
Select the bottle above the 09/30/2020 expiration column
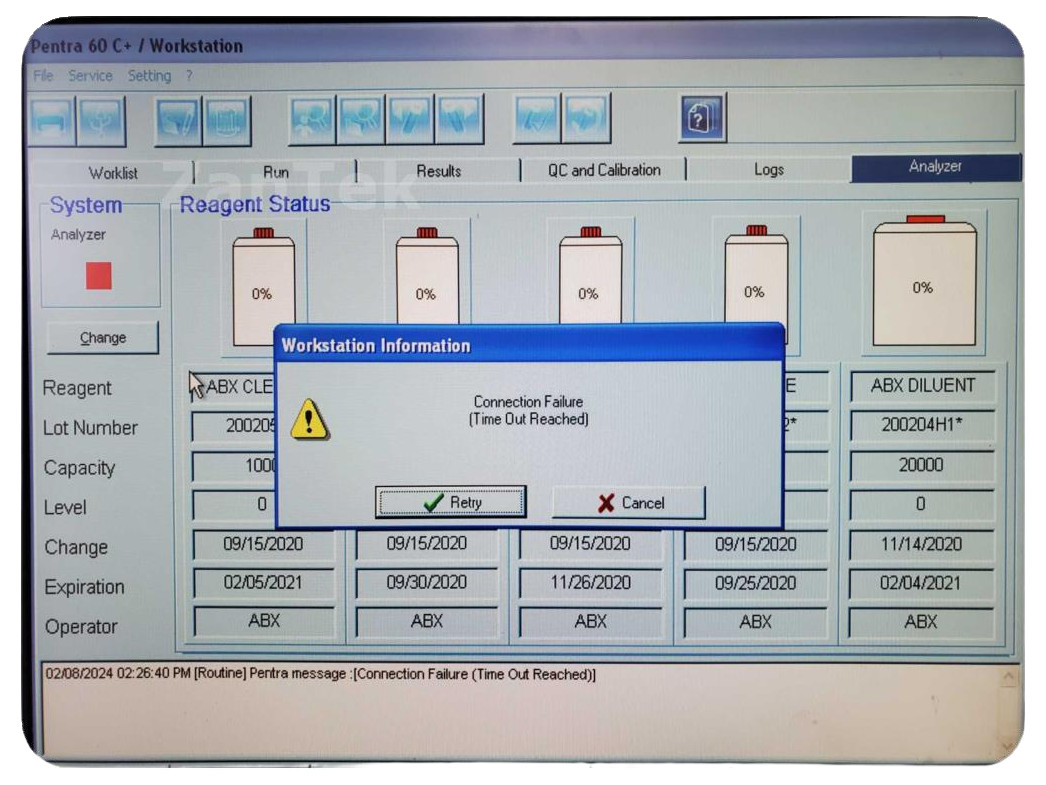[x=427, y=276]
